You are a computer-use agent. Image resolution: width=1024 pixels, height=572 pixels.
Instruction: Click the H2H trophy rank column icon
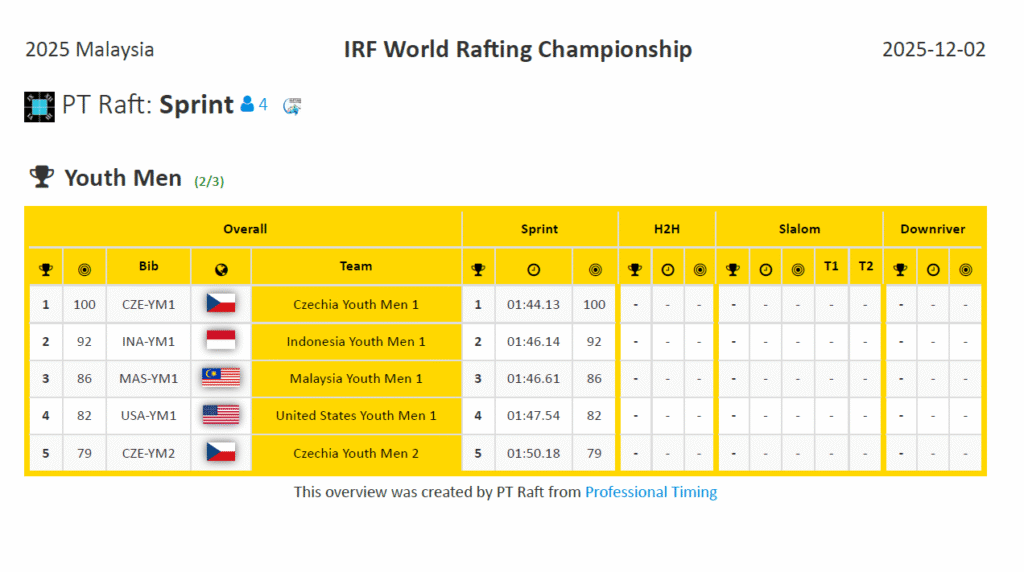(634, 269)
